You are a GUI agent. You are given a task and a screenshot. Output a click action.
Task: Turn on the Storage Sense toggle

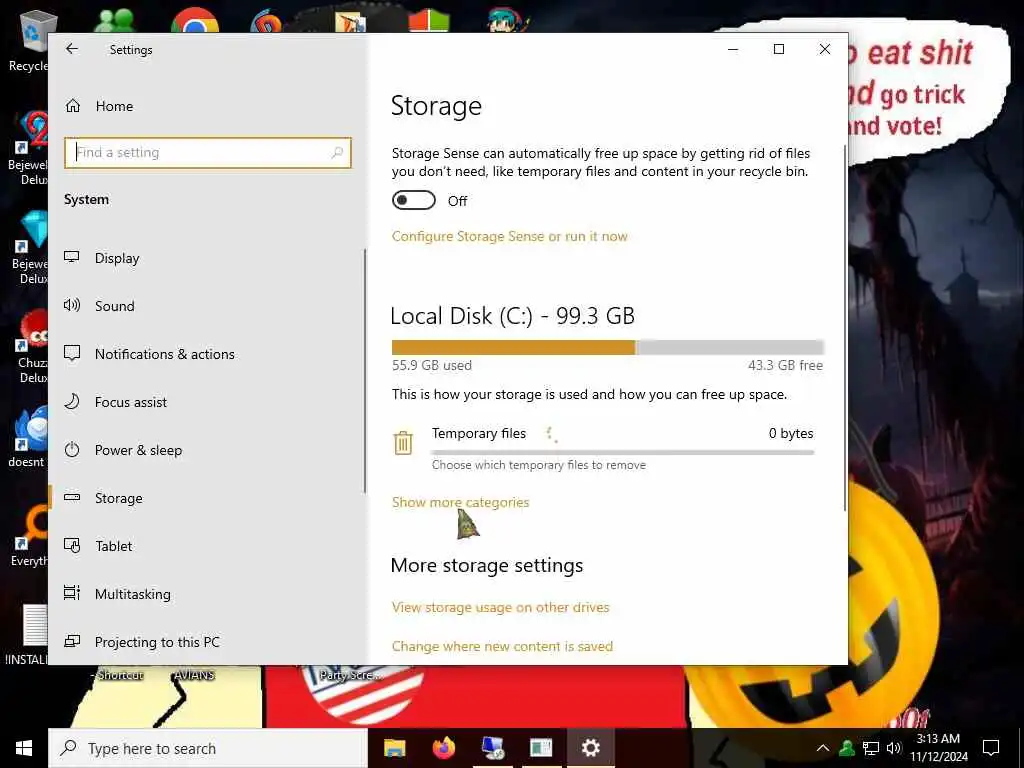coord(413,200)
